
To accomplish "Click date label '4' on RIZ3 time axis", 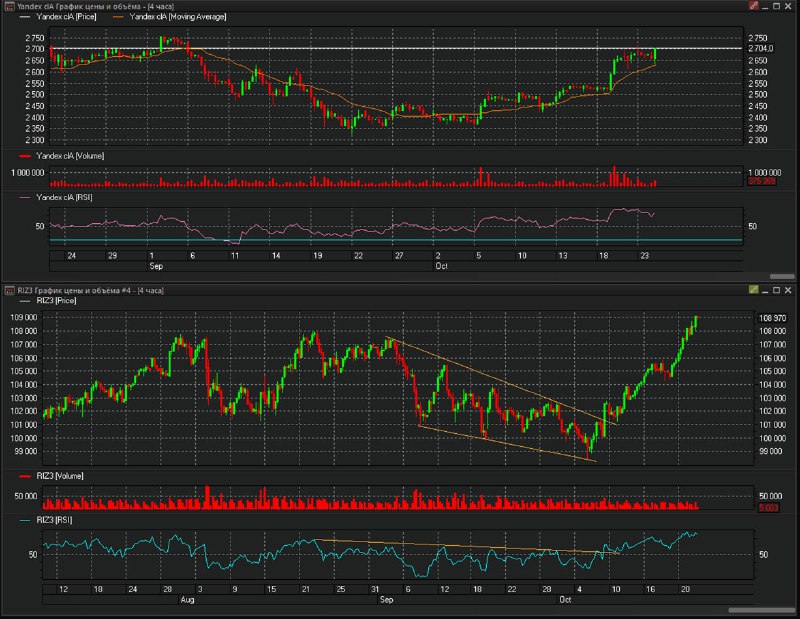I will (579, 589).
